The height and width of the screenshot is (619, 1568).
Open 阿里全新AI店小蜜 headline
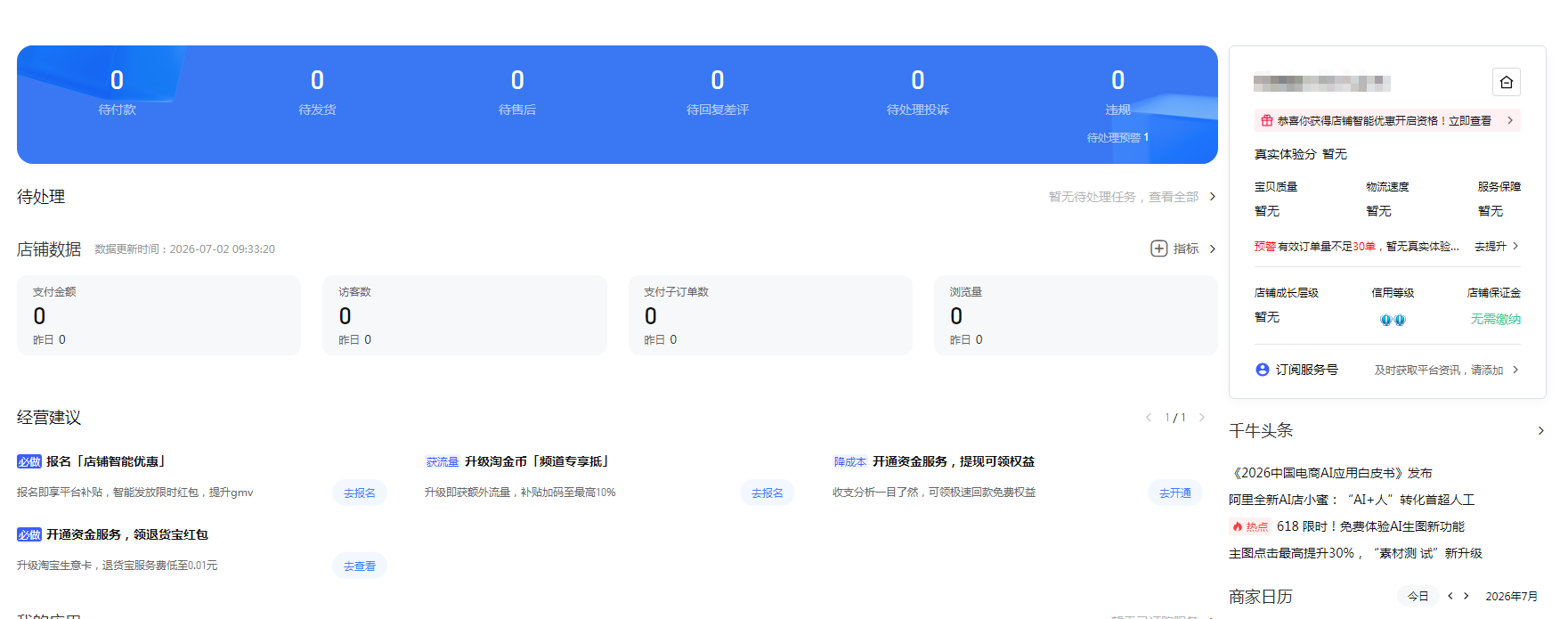point(1352,500)
